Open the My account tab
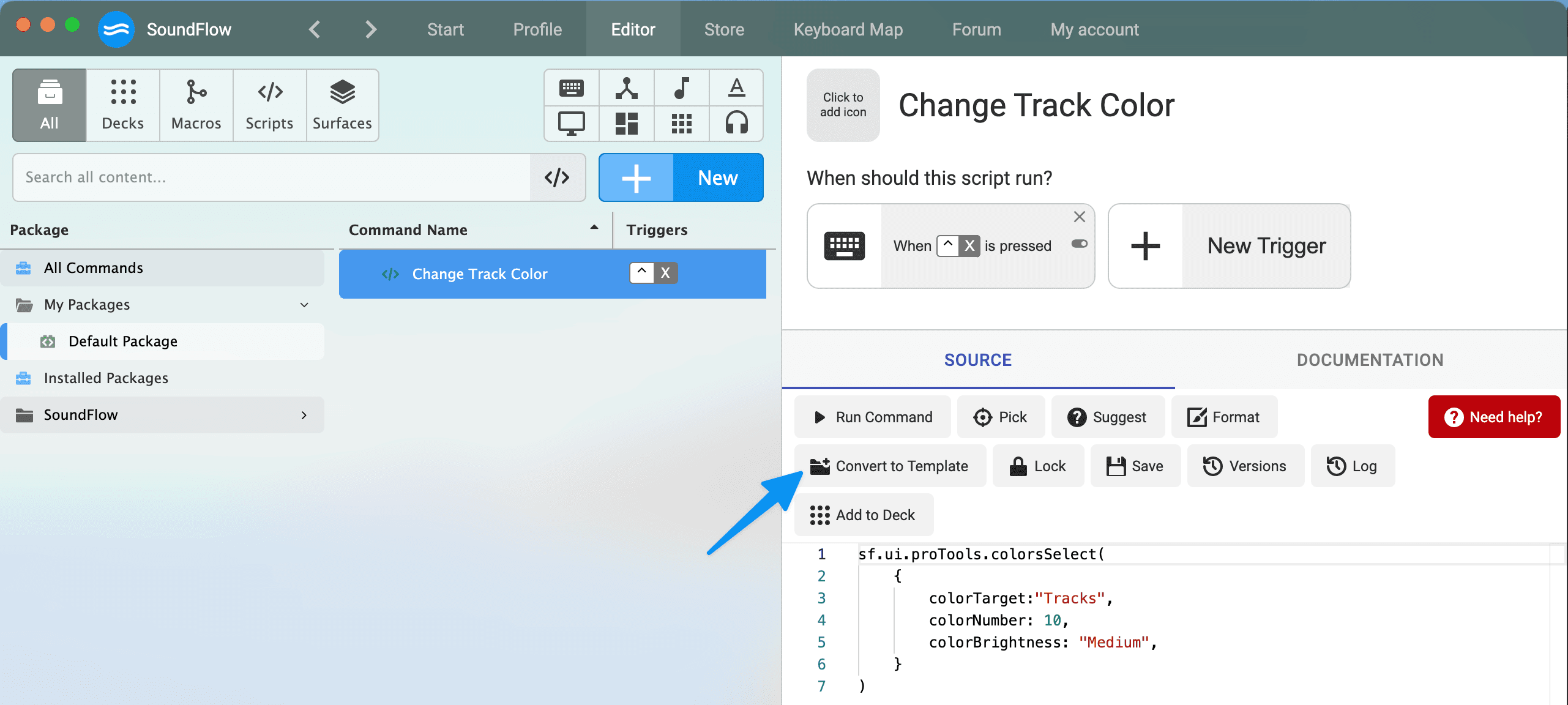This screenshot has height=705, width=1568. pos(1094,29)
